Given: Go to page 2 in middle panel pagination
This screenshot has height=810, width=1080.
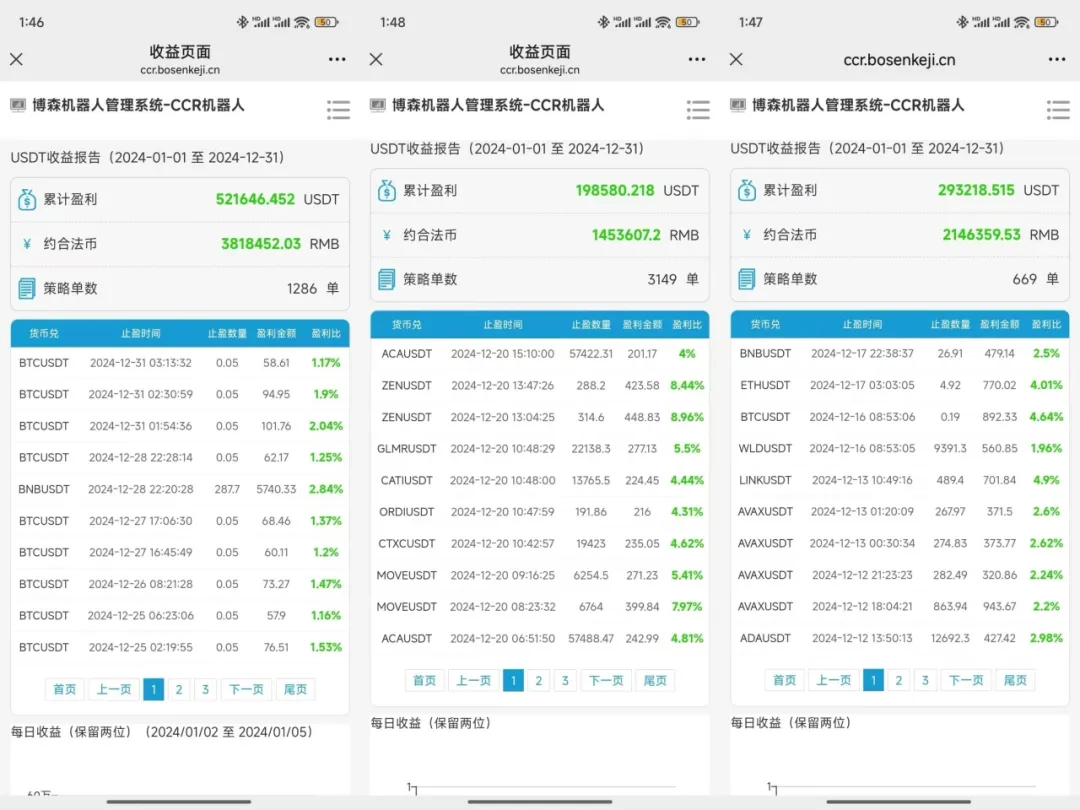Looking at the screenshot, I should pos(539,681).
